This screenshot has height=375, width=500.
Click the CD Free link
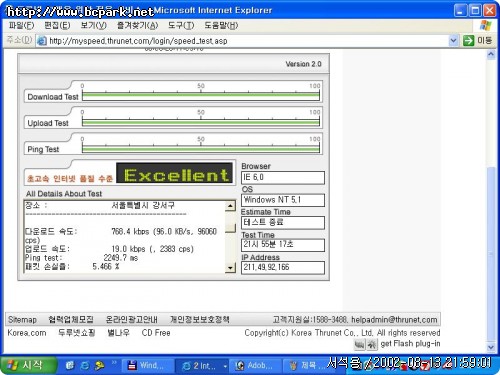[156, 333]
